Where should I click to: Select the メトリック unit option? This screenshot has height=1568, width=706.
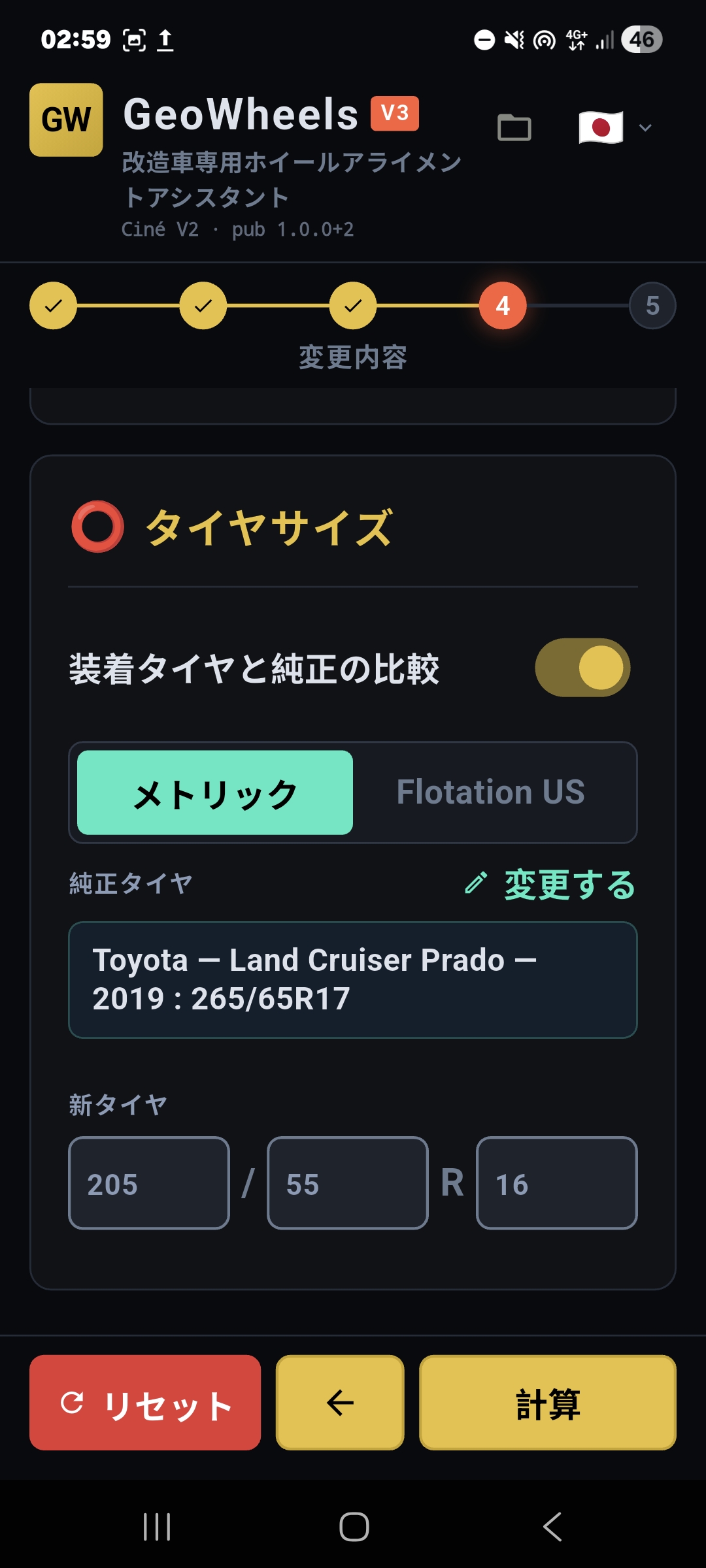(x=215, y=792)
